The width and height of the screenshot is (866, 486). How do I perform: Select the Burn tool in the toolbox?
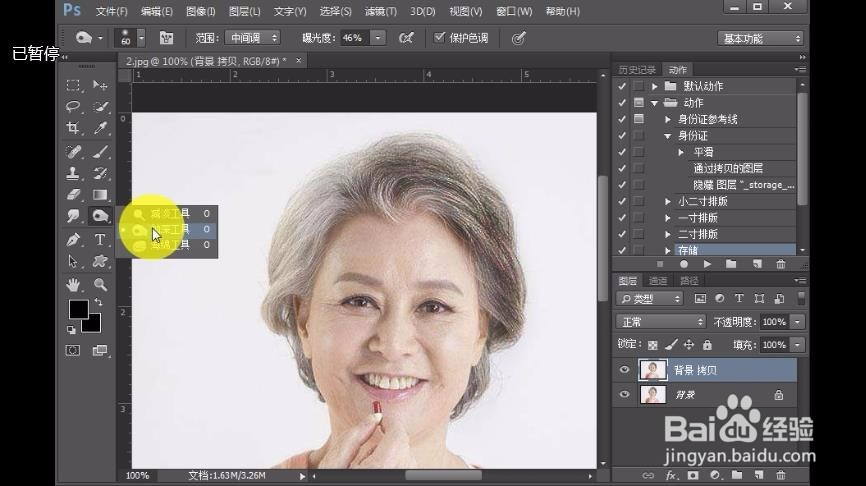100,215
